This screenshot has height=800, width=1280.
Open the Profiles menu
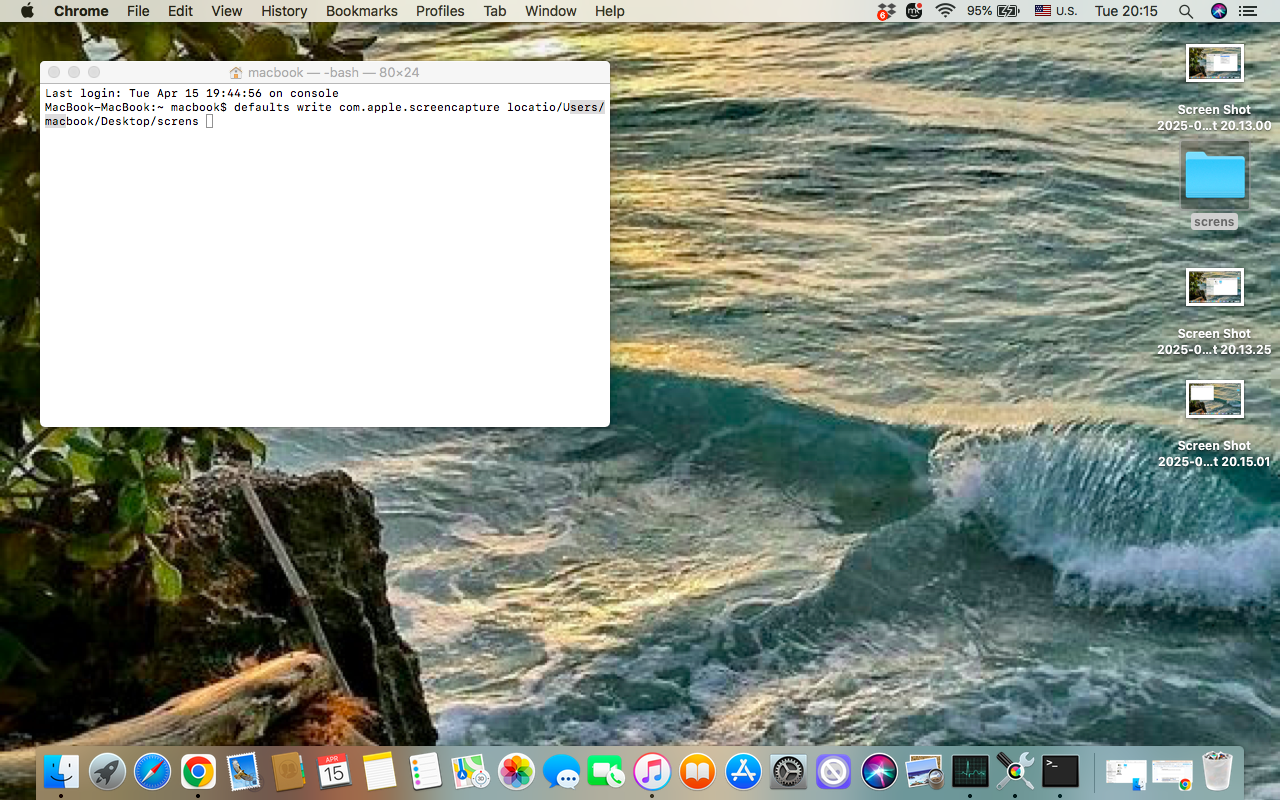click(440, 11)
